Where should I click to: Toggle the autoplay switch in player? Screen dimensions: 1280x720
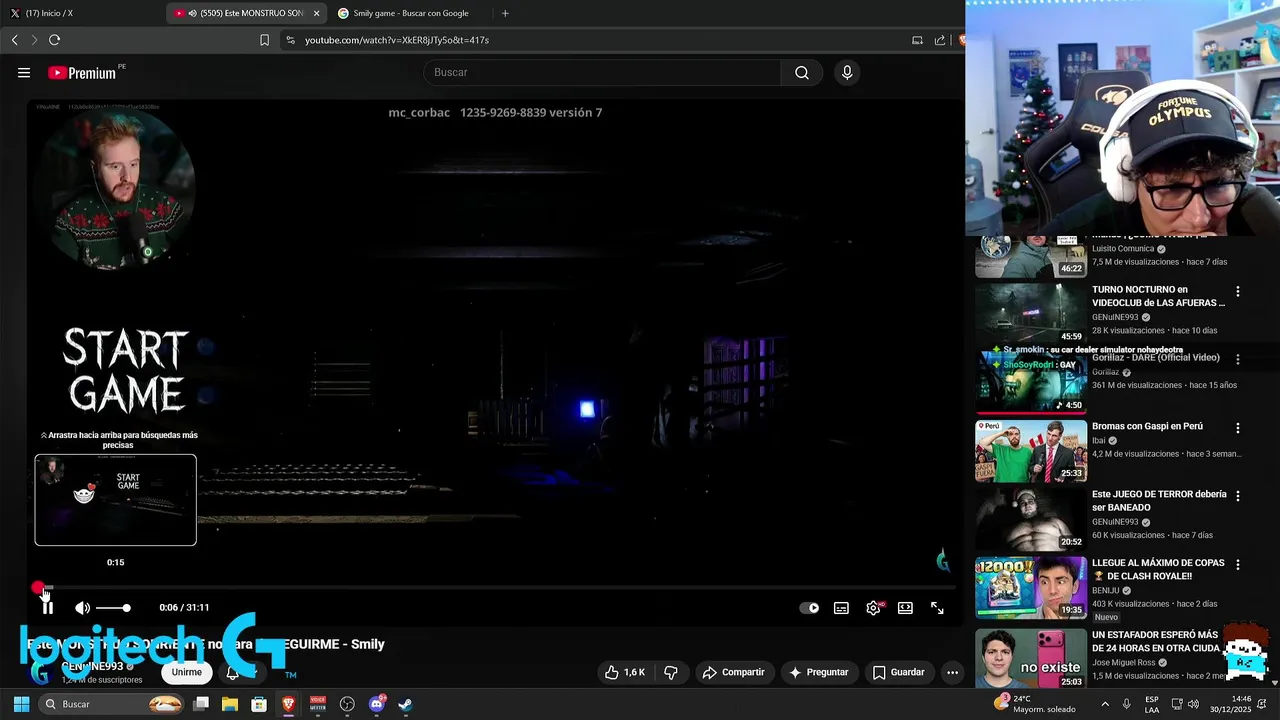click(x=809, y=608)
